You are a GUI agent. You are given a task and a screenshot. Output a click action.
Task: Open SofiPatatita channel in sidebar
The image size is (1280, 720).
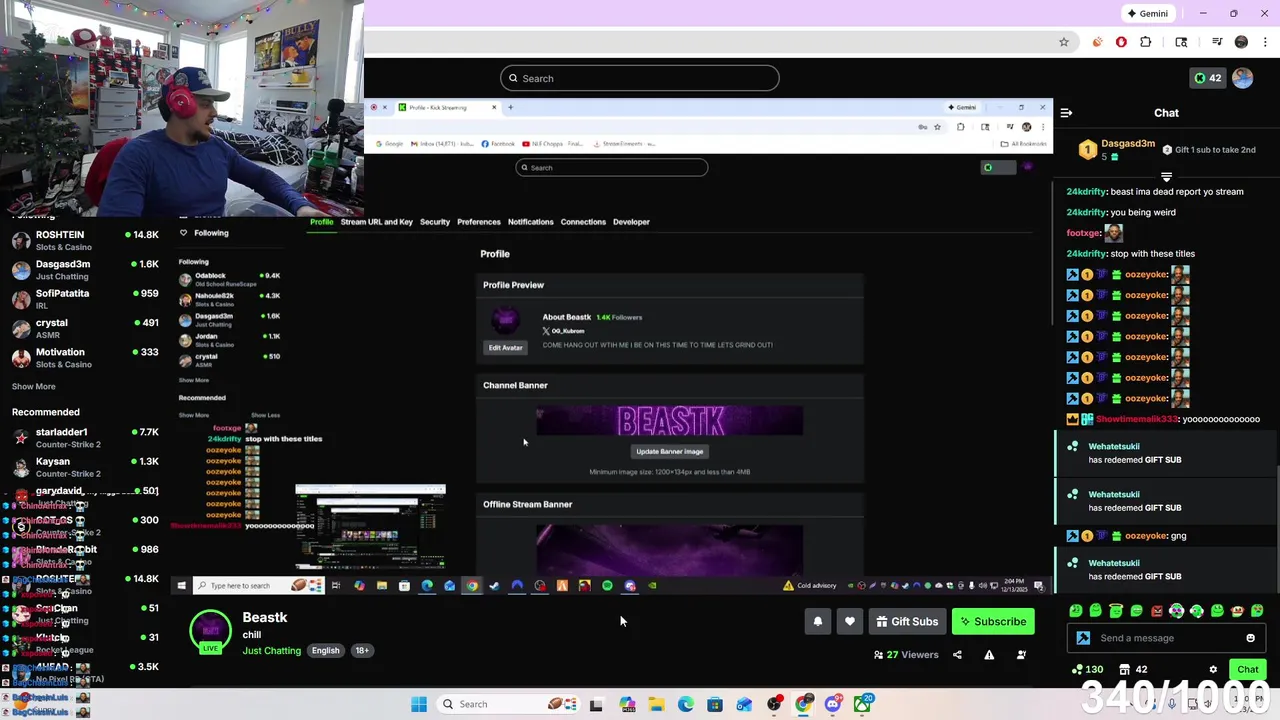(x=85, y=299)
